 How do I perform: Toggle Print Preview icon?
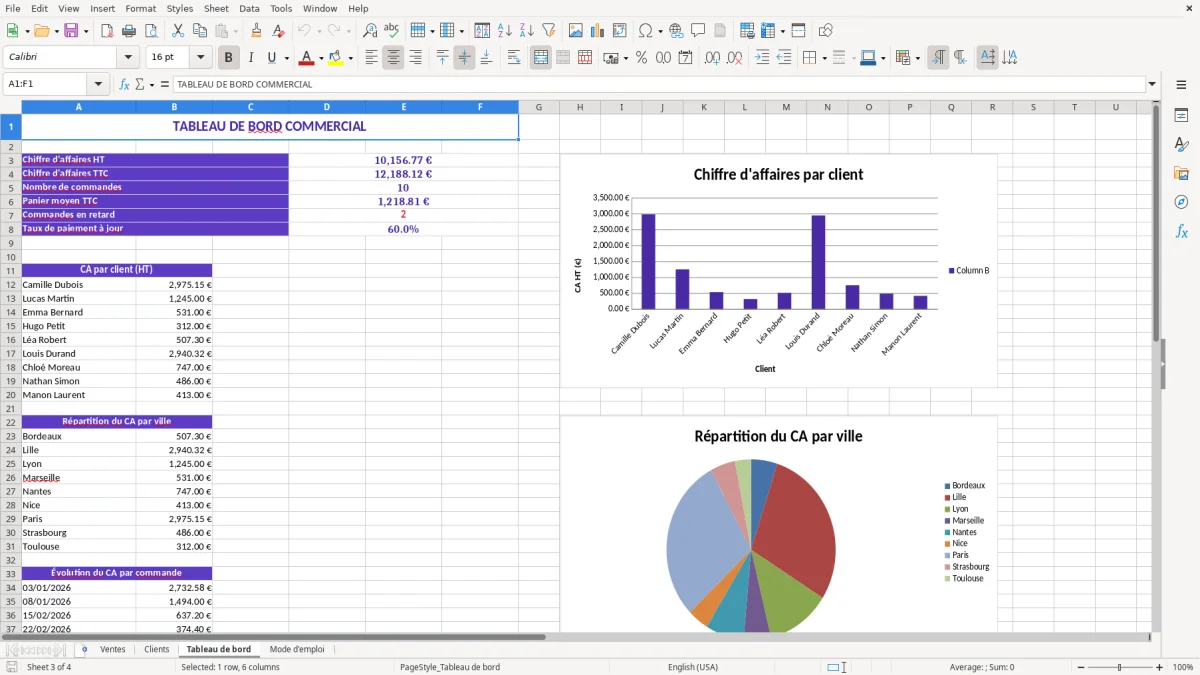151,31
